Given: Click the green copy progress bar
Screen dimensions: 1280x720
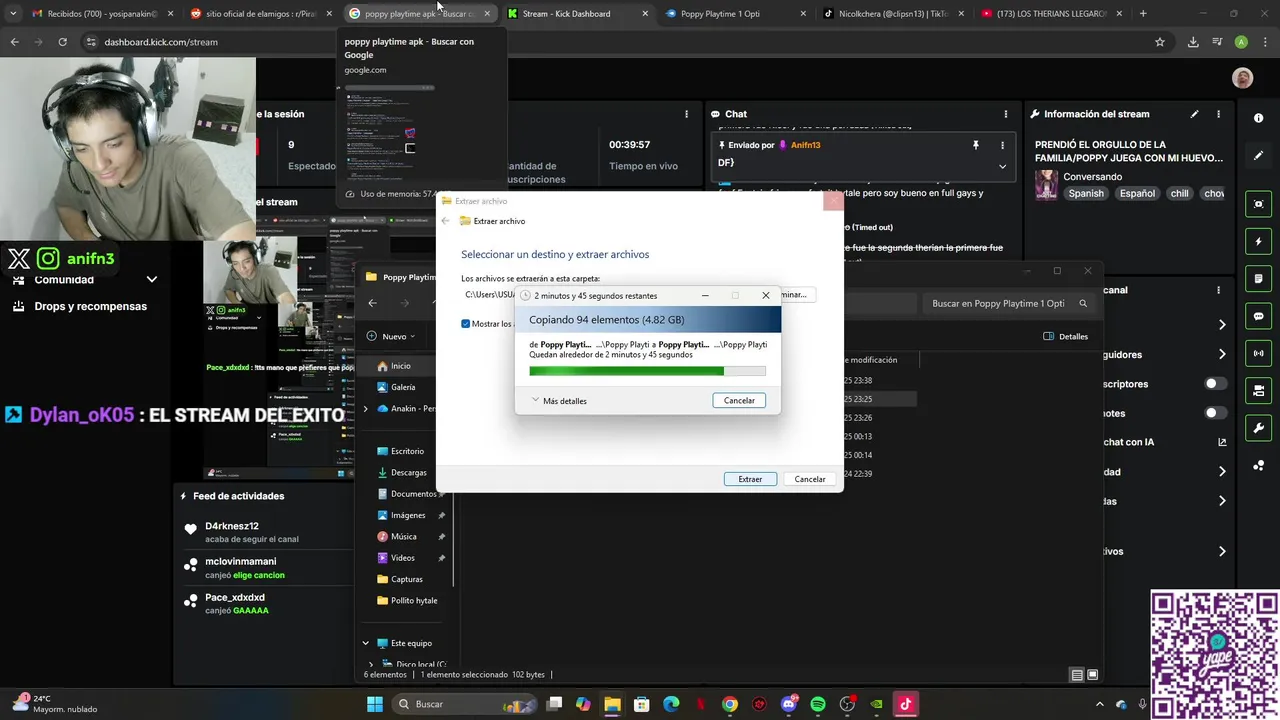Looking at the screenshot, I should [x=647, y=371].
